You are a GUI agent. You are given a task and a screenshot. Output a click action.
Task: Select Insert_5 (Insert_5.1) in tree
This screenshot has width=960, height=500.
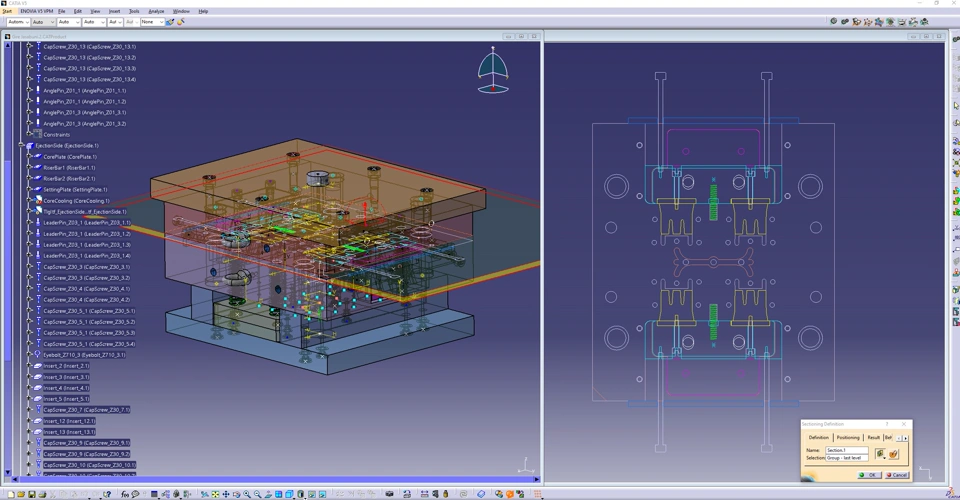tap(66, 399)
